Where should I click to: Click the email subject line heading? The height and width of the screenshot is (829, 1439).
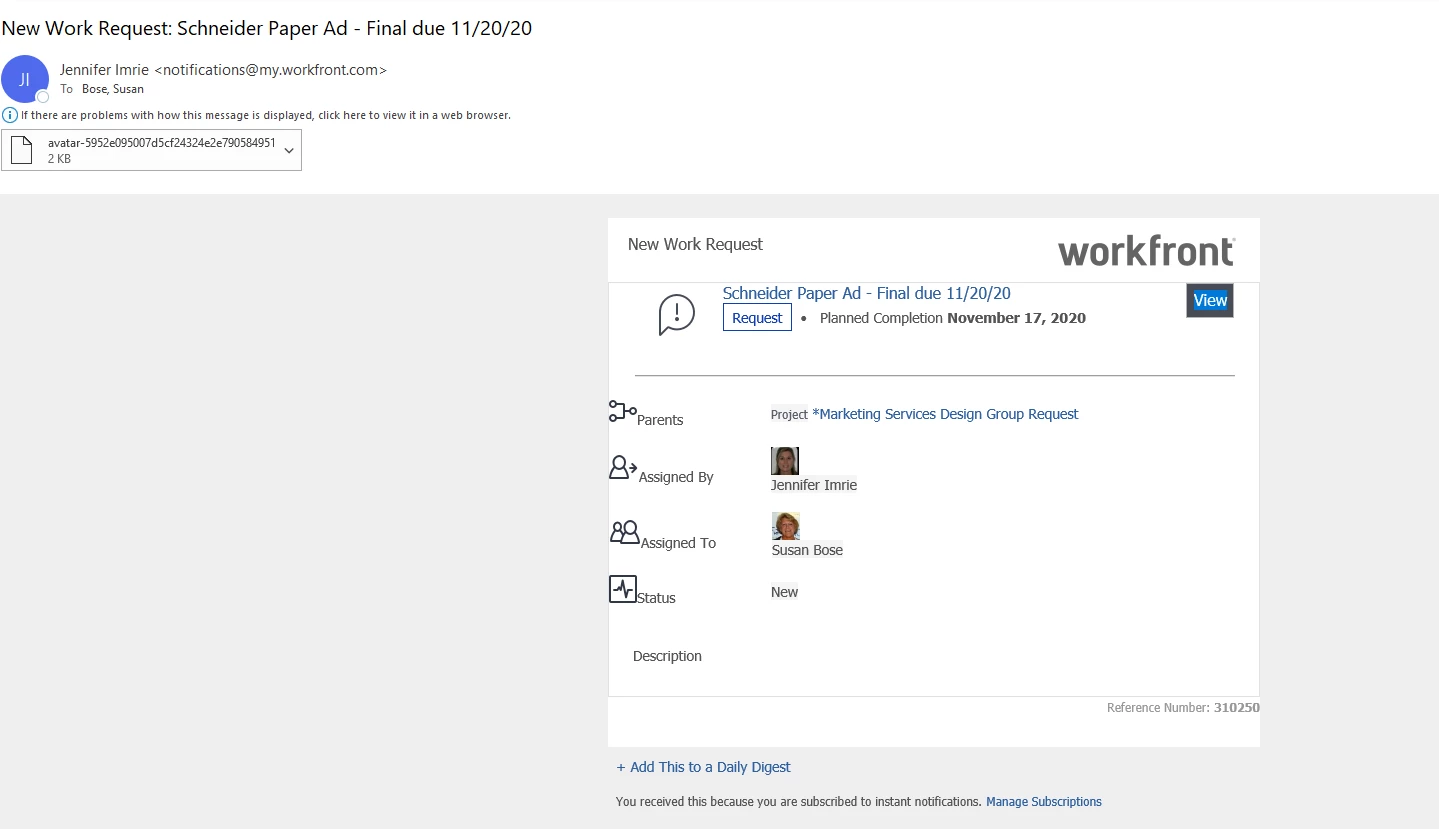[267, 28]
